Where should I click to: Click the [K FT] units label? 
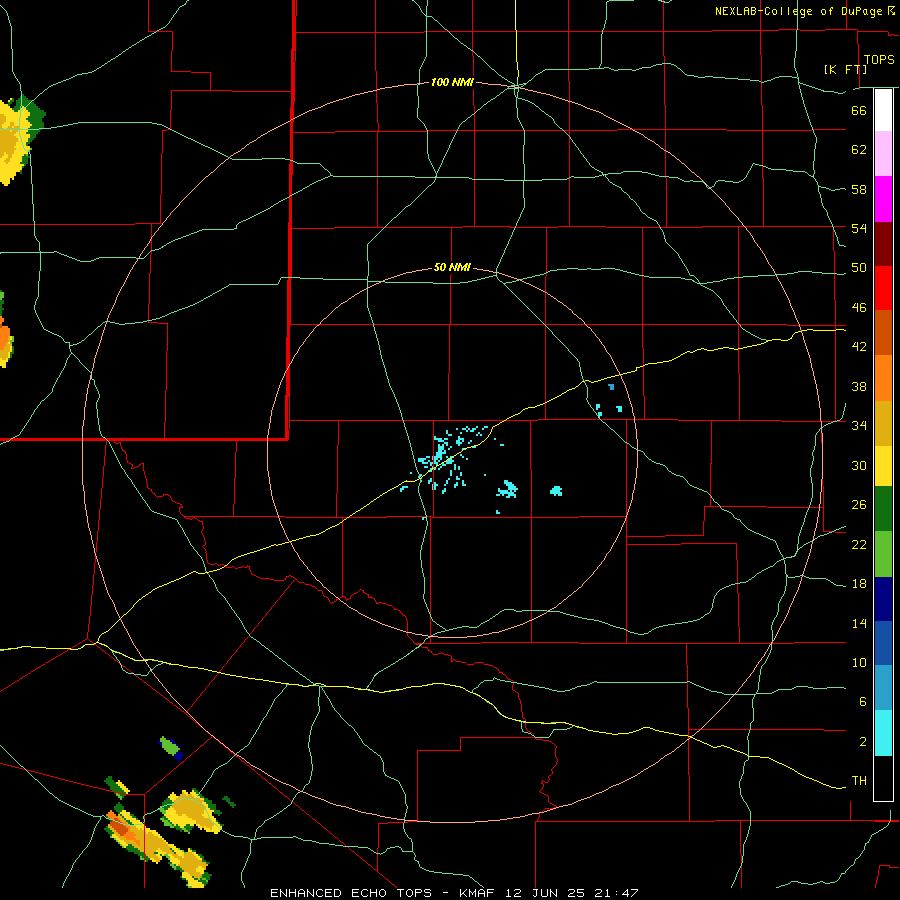[845, 69]
